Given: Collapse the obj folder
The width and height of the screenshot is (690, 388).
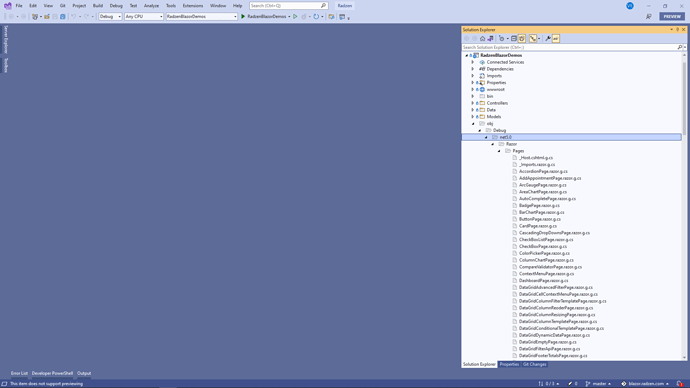Looking at the screenshot, I should point(473,124).
